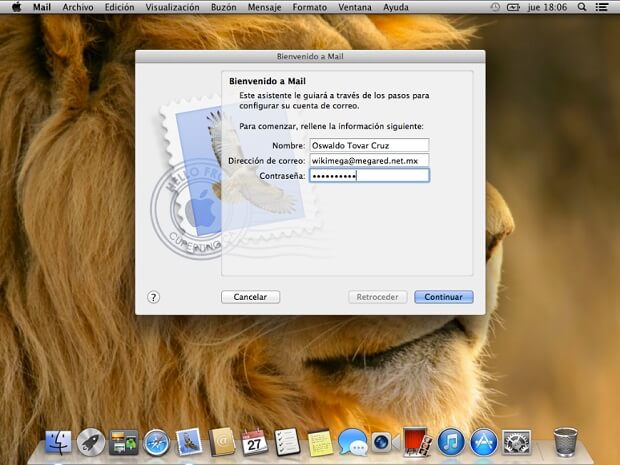Open the Ventana menu
The image size is (620, 465).
(355, 7)
